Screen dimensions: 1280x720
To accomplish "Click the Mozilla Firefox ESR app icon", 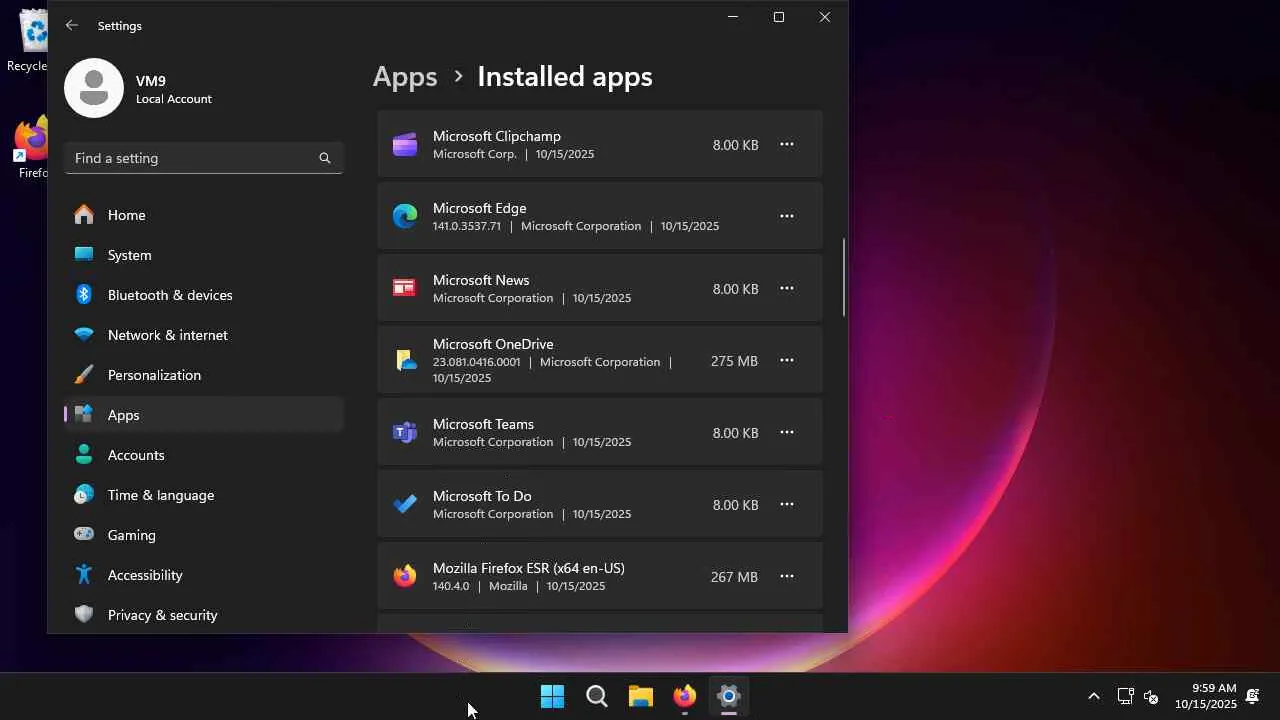I will (x=405, y=577).
